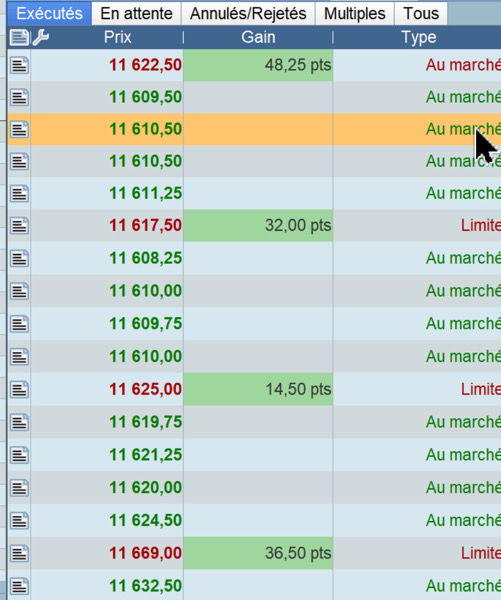Open order details icon for 11 611,25
The height and width of the screenshot is (600, 501).
[19, 194]
